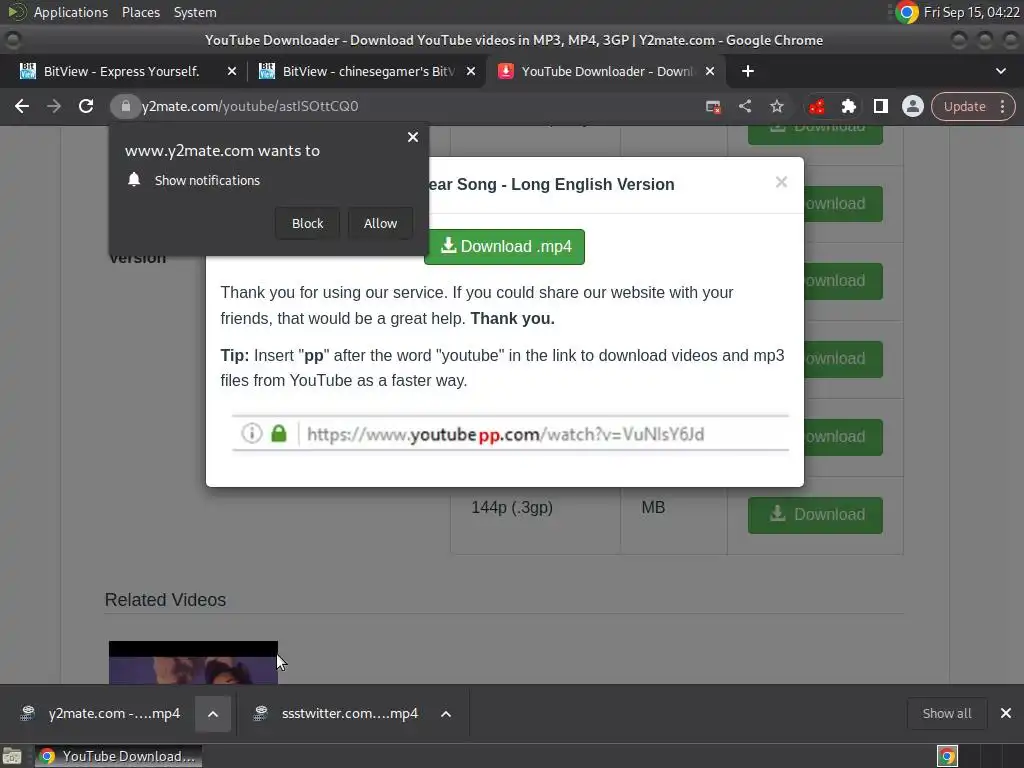This screenshot has height=768, width=1024.
Task: Click the Related Videos heading
Action: pyautogui.click(x=165, y=600)
